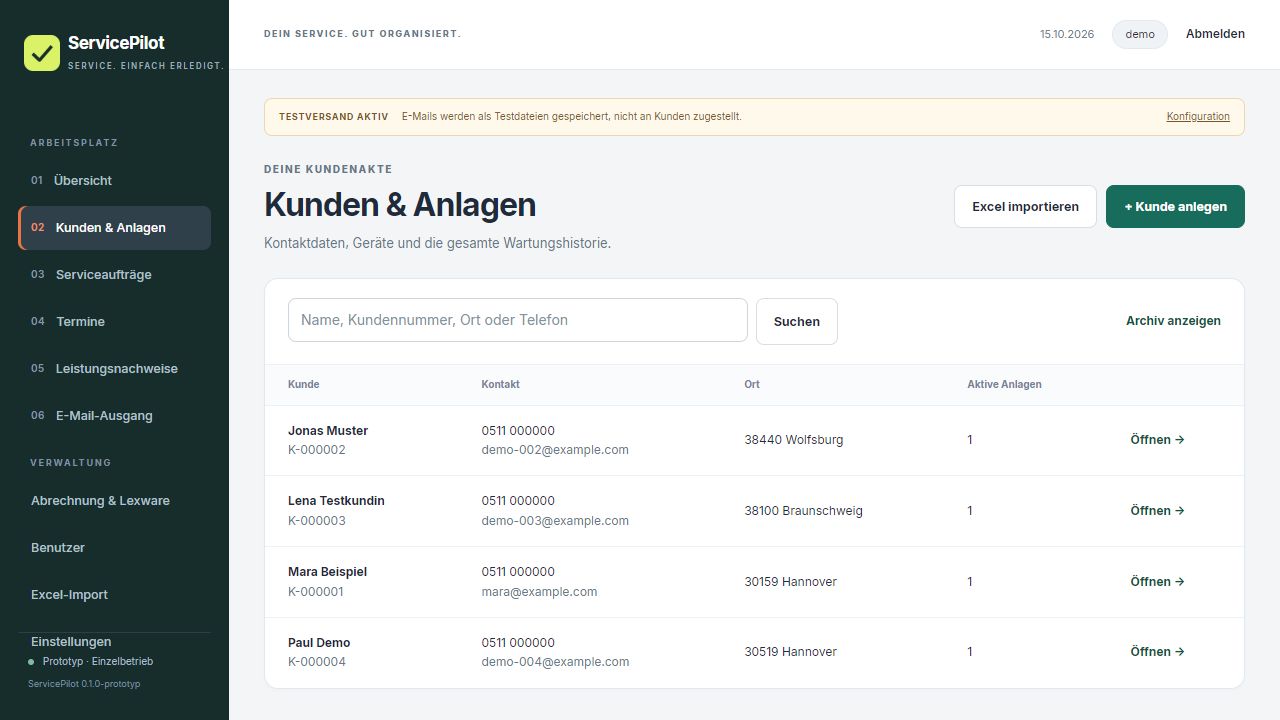Open the Übersicht sidebar item

tap(114, 181)
